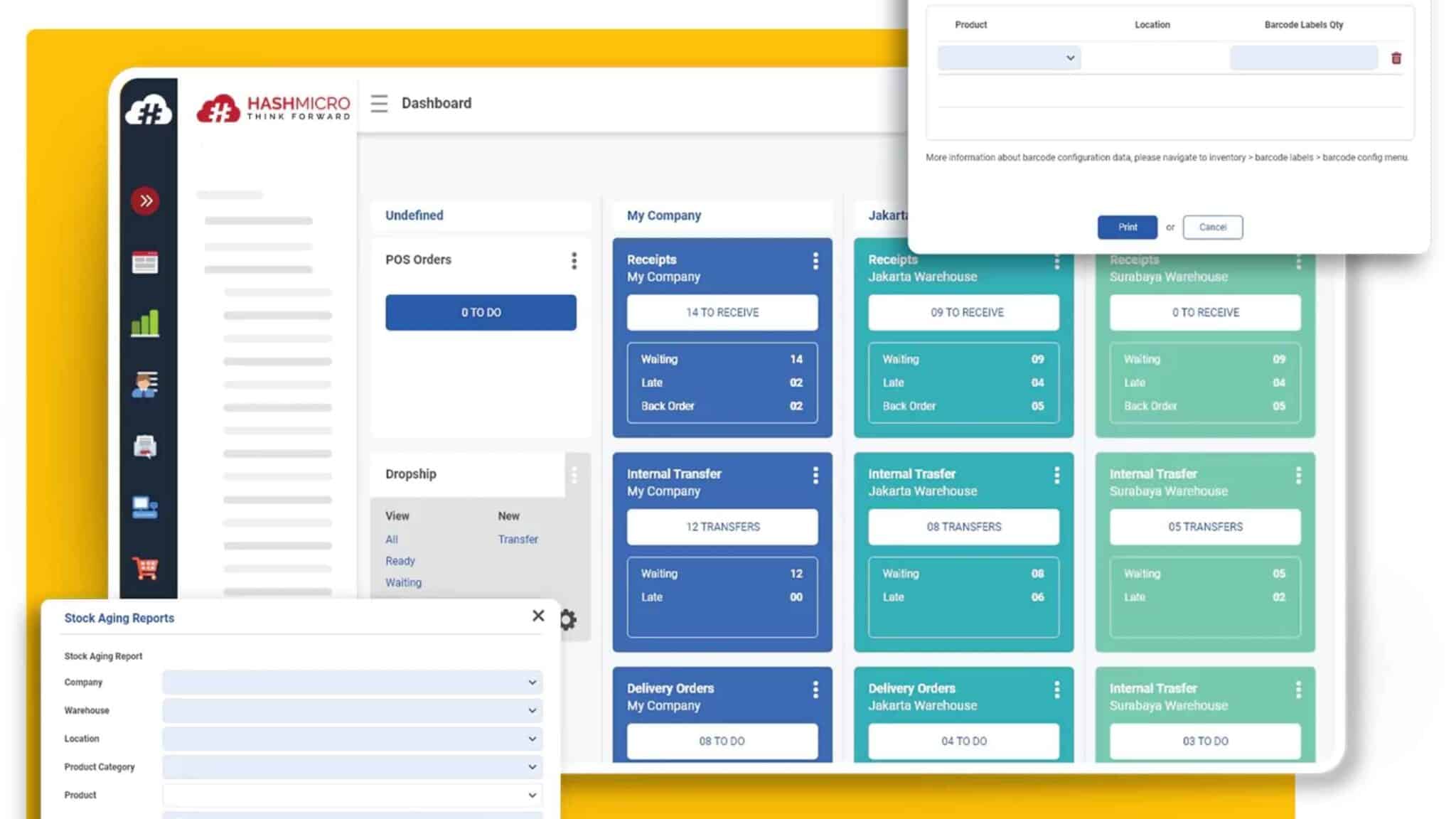Click the Print button in barcode dialog
The width and height of the screenshot is (1456, 819).
pyautogui.click(x=1128, y=227)
